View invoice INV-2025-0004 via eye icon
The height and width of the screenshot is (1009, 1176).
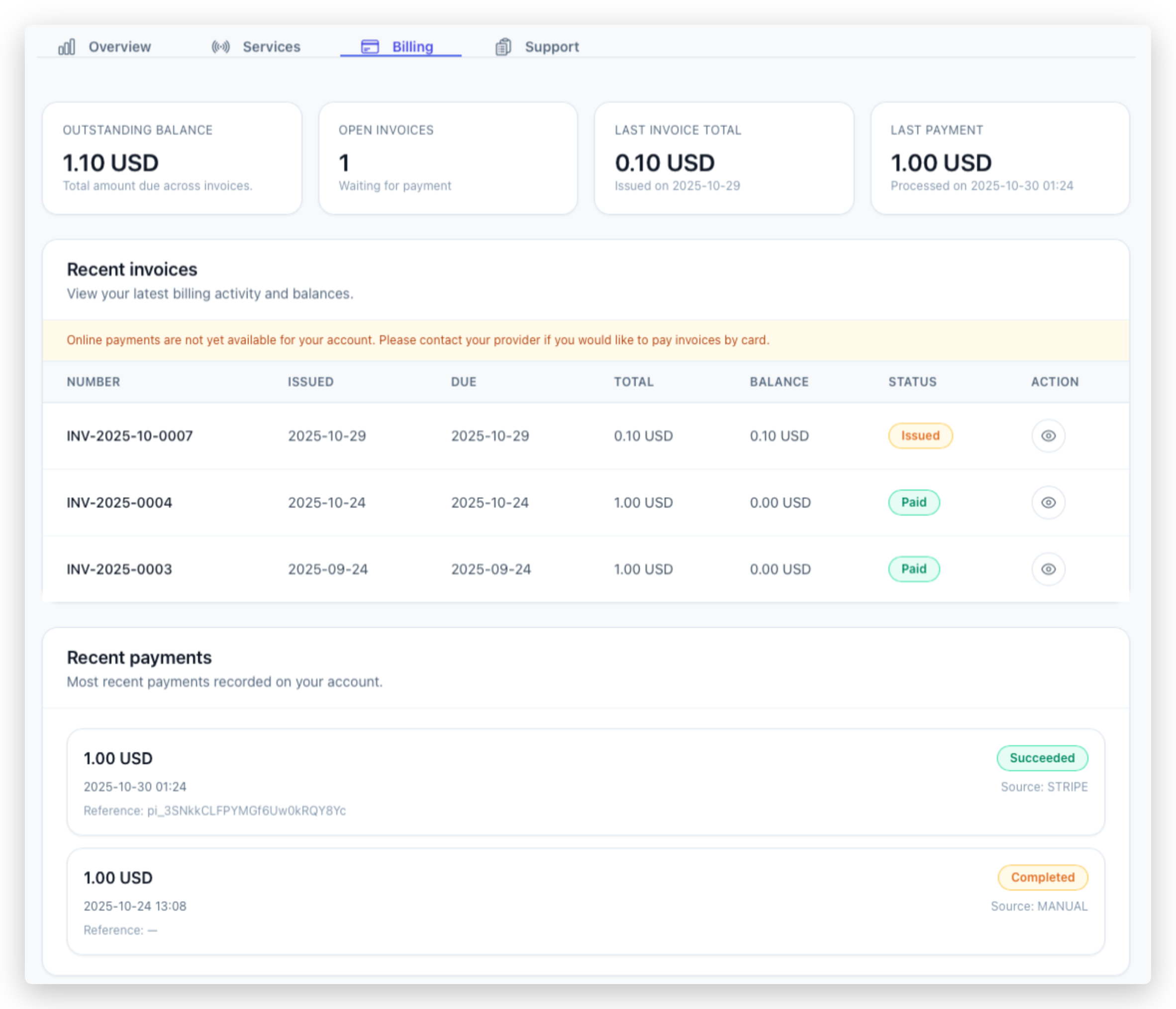tap(1048, 502)
